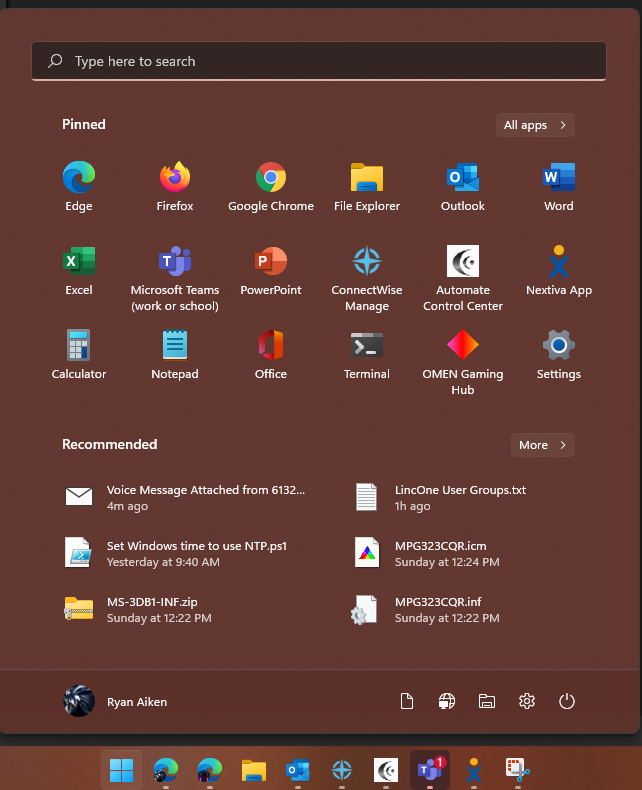
Task: Open File Explorer pinned app
Action: coord(367,186)
